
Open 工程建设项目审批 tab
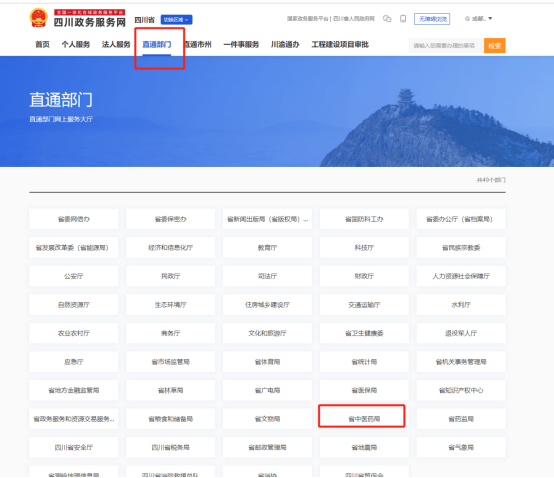pos(340,45)
